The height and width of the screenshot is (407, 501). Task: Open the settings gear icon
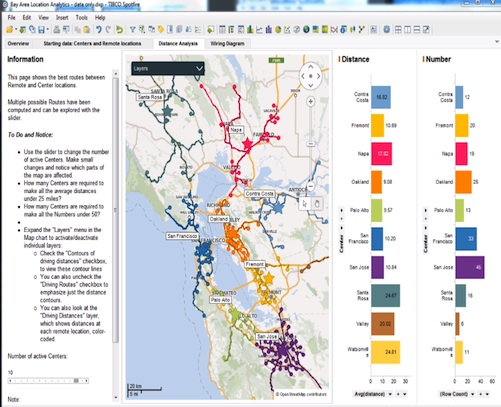click(x=386, y=30)
